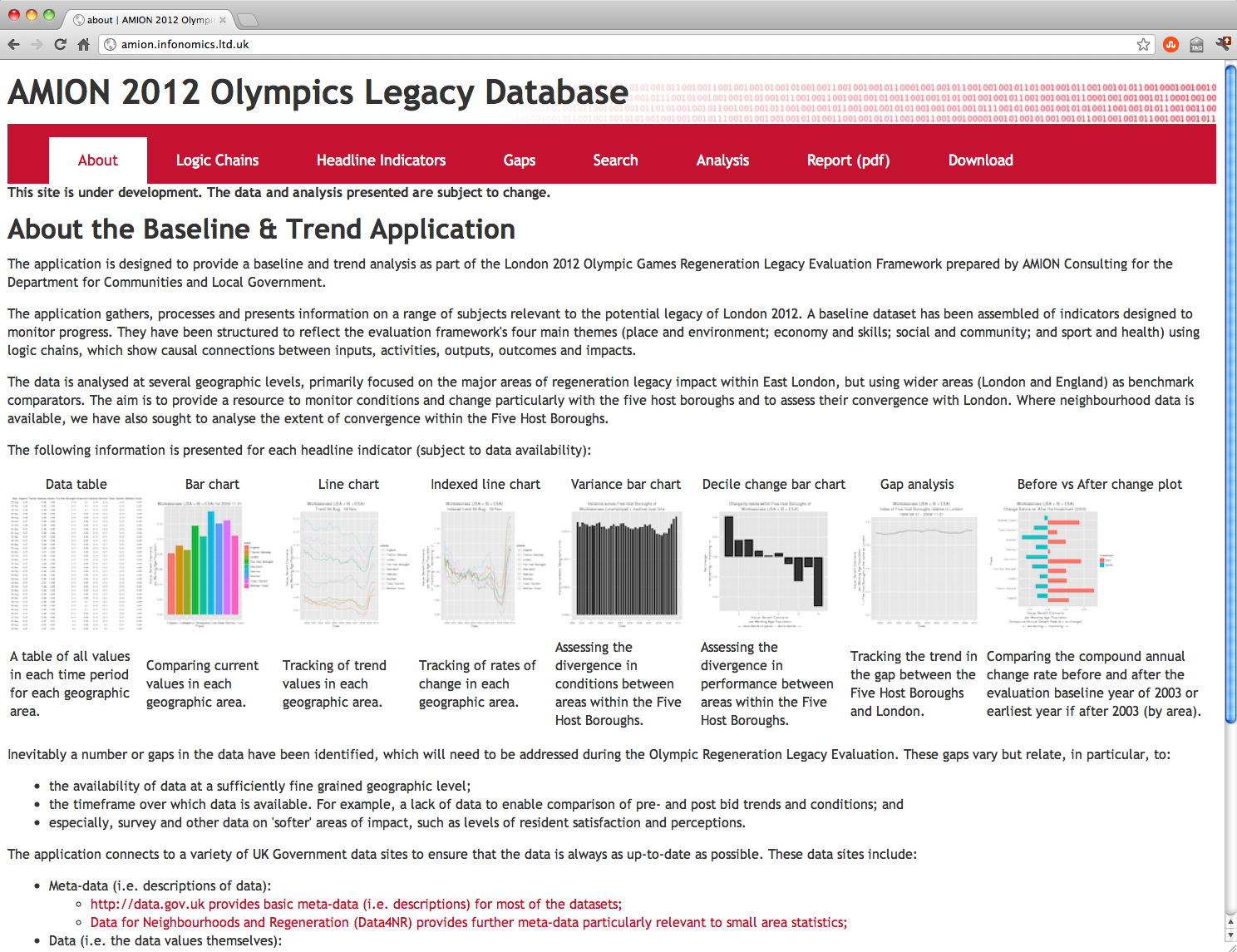Open the Search page in navigation

[615, 160]
